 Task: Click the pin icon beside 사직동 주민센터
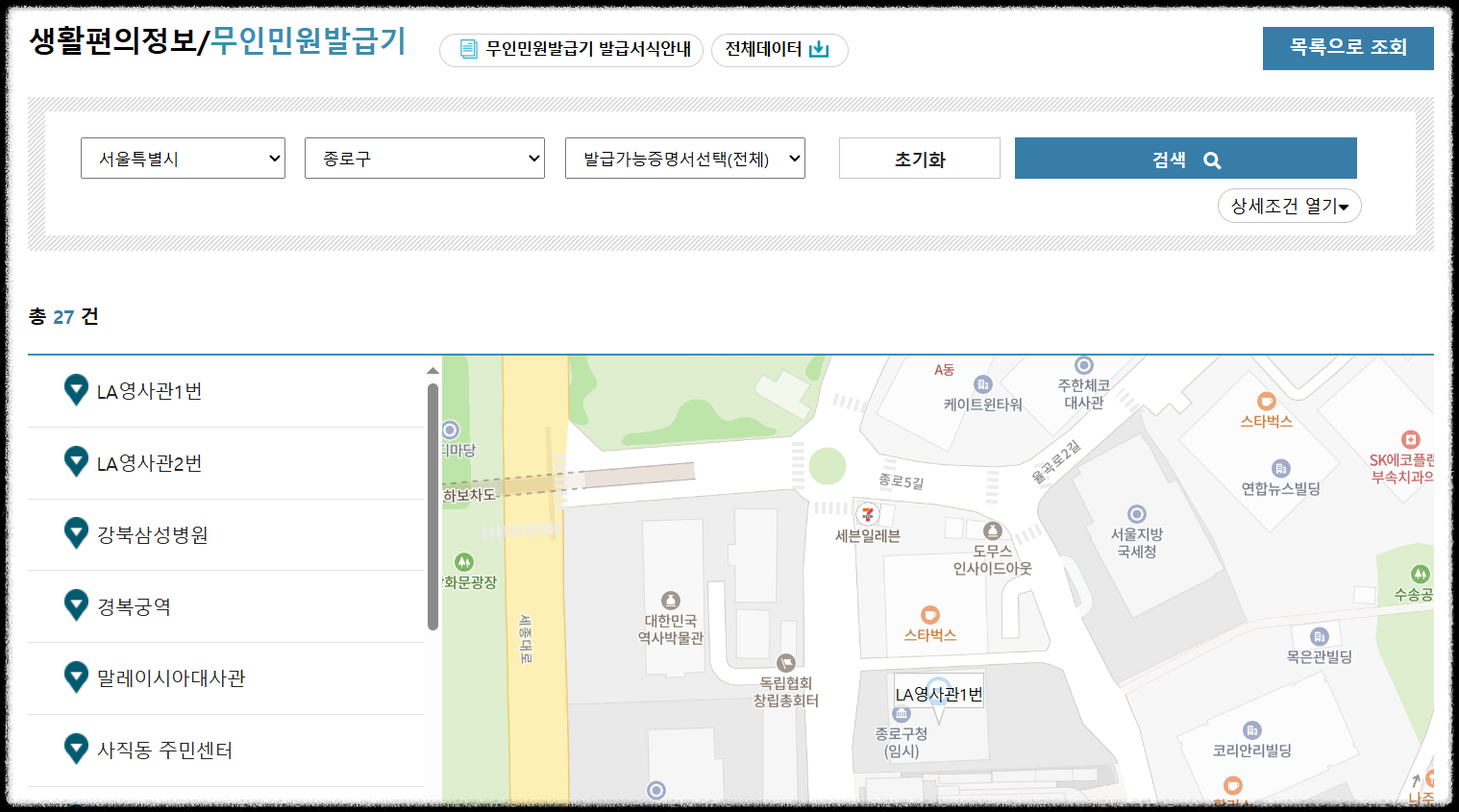coord(76,748)
